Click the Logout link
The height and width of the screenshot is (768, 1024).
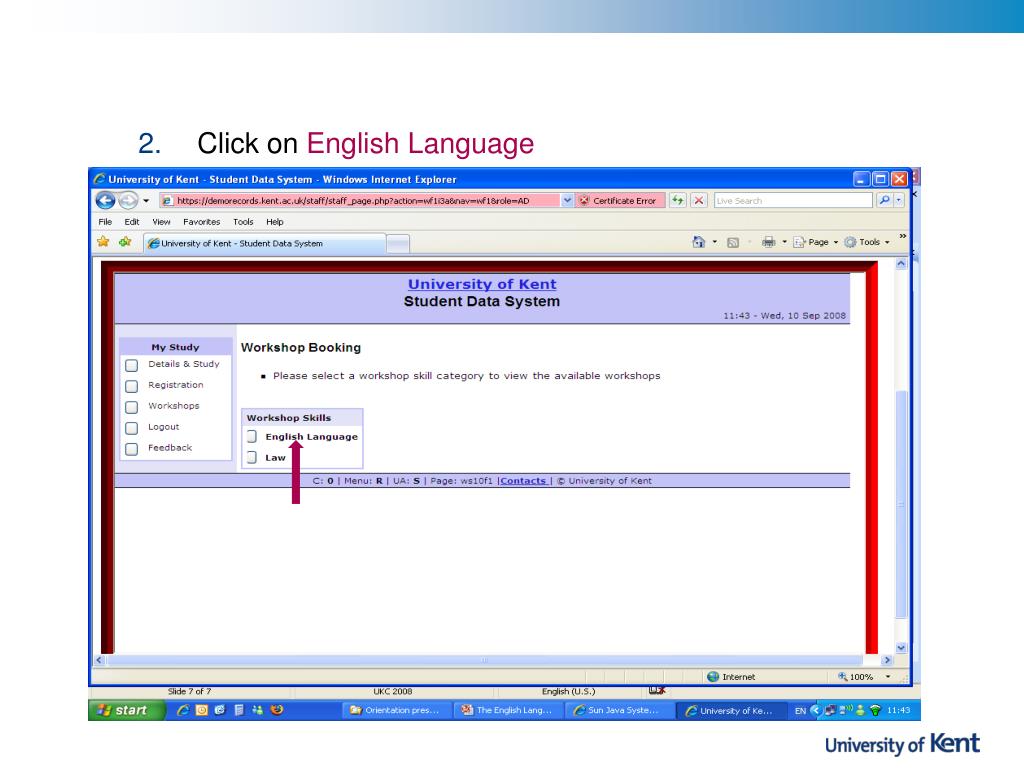(x=163, y=426)
